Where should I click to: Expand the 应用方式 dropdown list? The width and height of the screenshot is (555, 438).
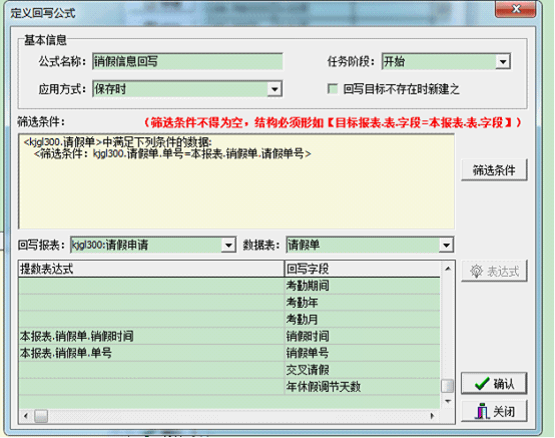click(x=274, y=89)
